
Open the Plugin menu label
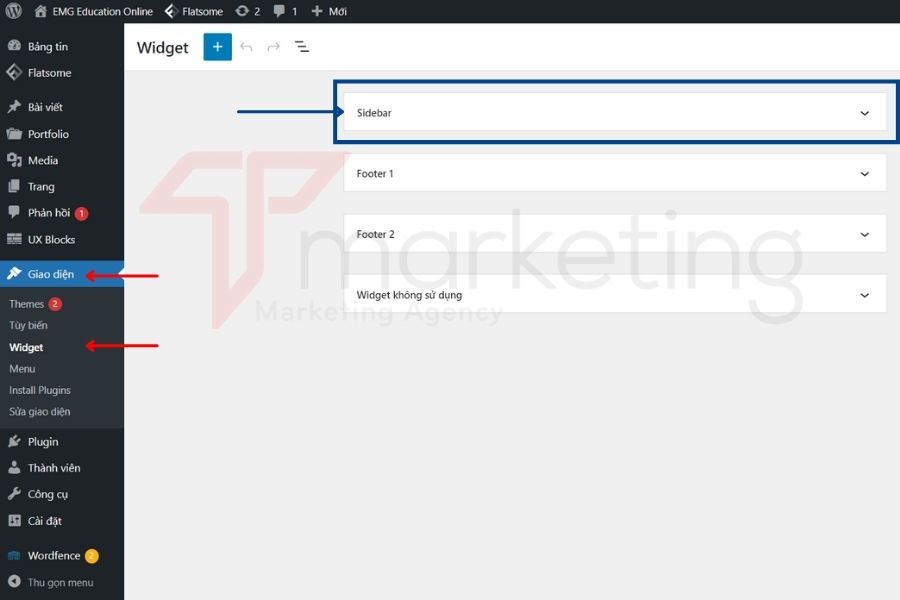click(43, 442)
